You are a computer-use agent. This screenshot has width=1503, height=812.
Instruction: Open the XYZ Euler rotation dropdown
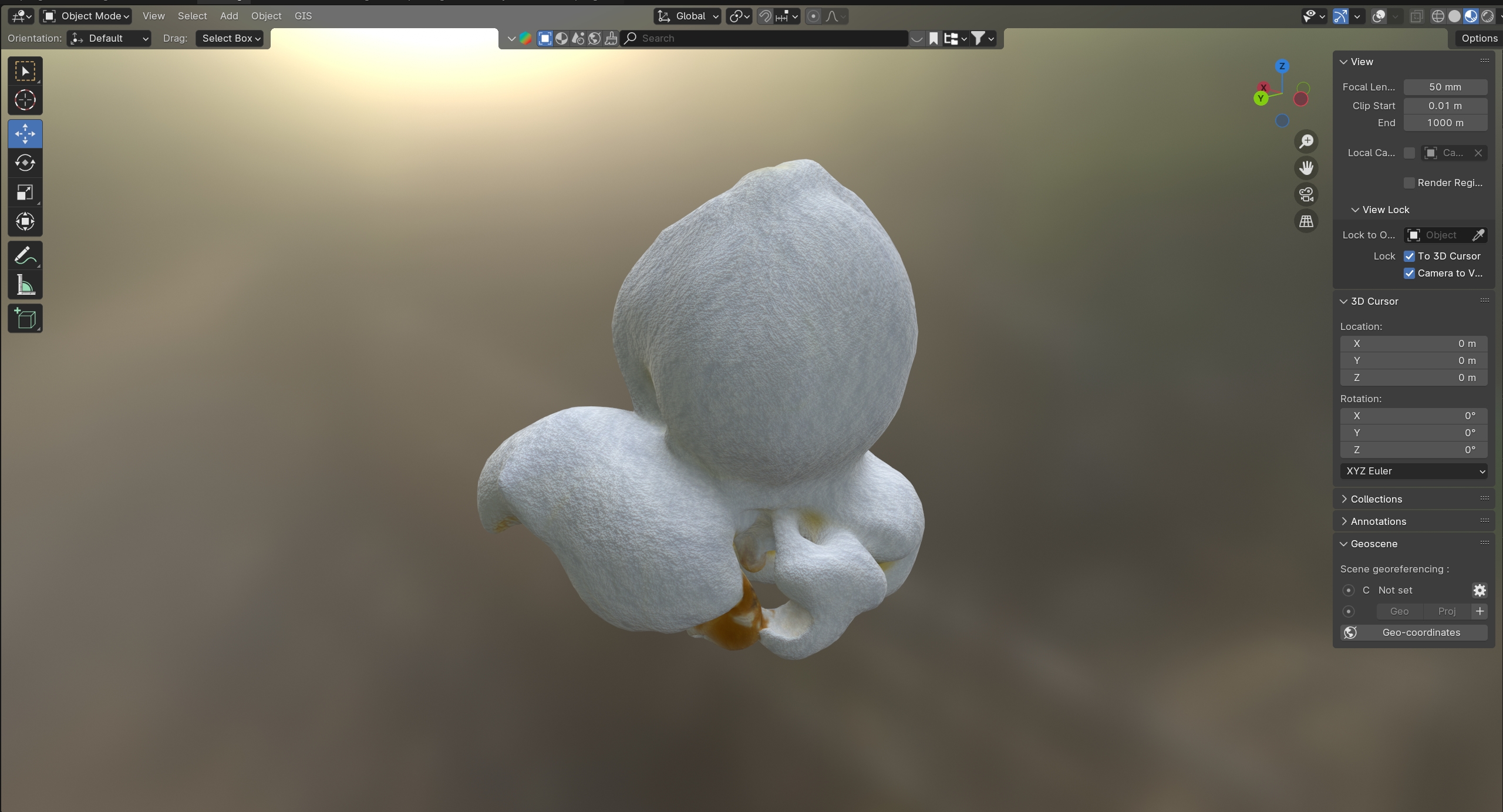coord(1413,471)
